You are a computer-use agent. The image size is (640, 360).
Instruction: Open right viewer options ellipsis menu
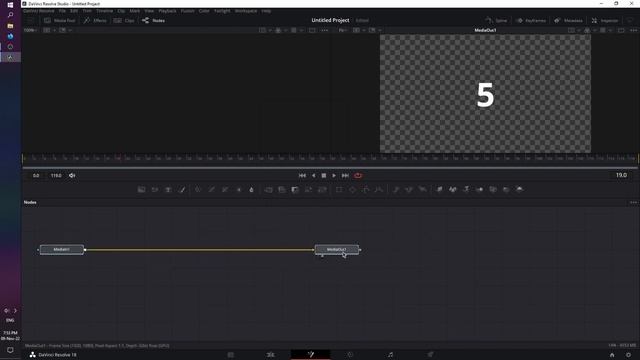pyautogui.click(x=633, y=30)
